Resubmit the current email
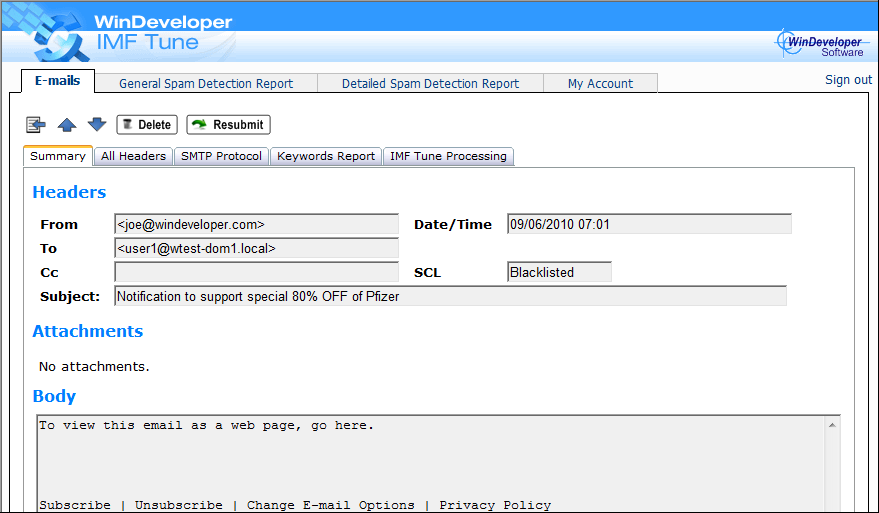 228,124
